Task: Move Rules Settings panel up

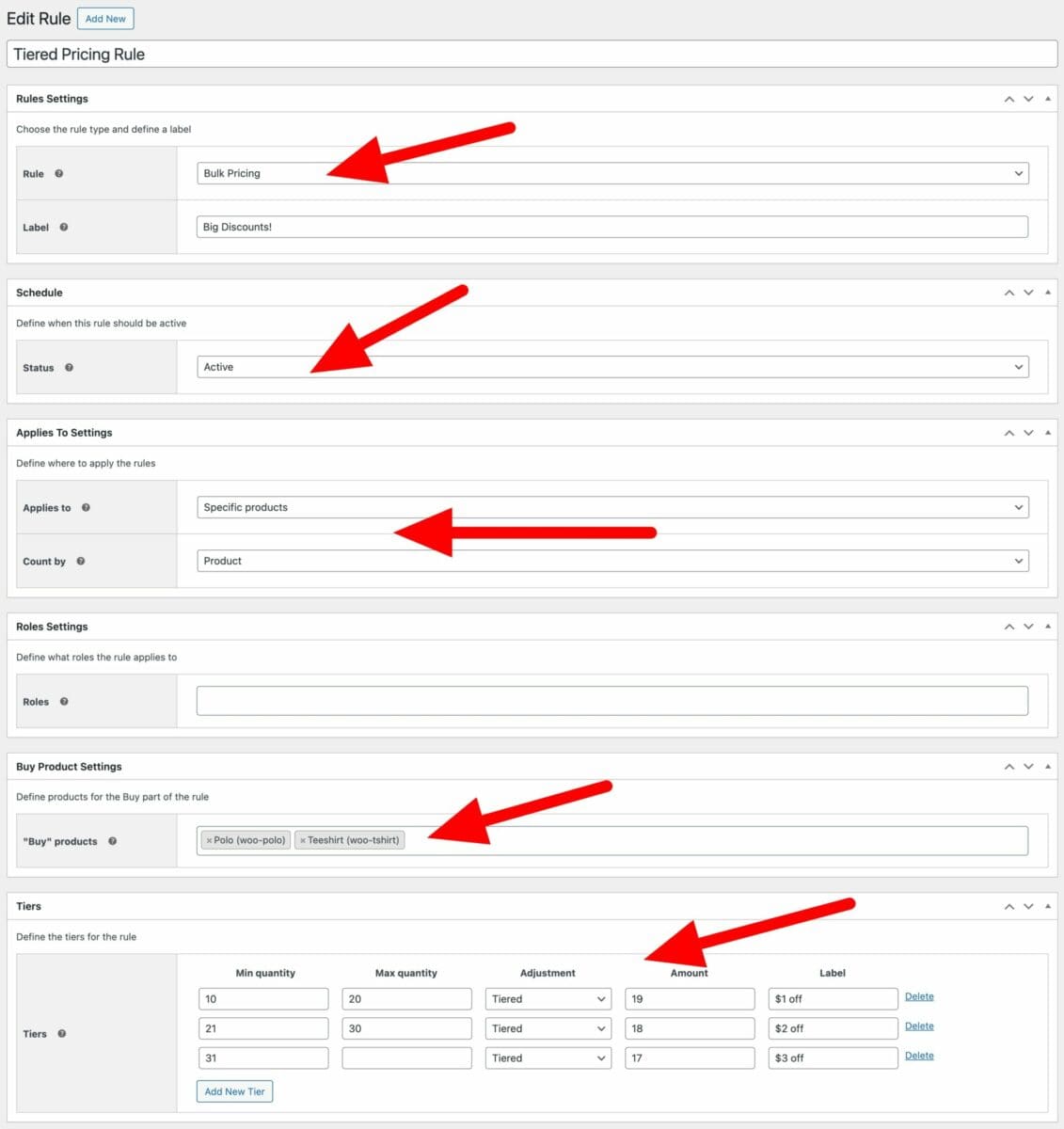Action: tap(1009, 99)
